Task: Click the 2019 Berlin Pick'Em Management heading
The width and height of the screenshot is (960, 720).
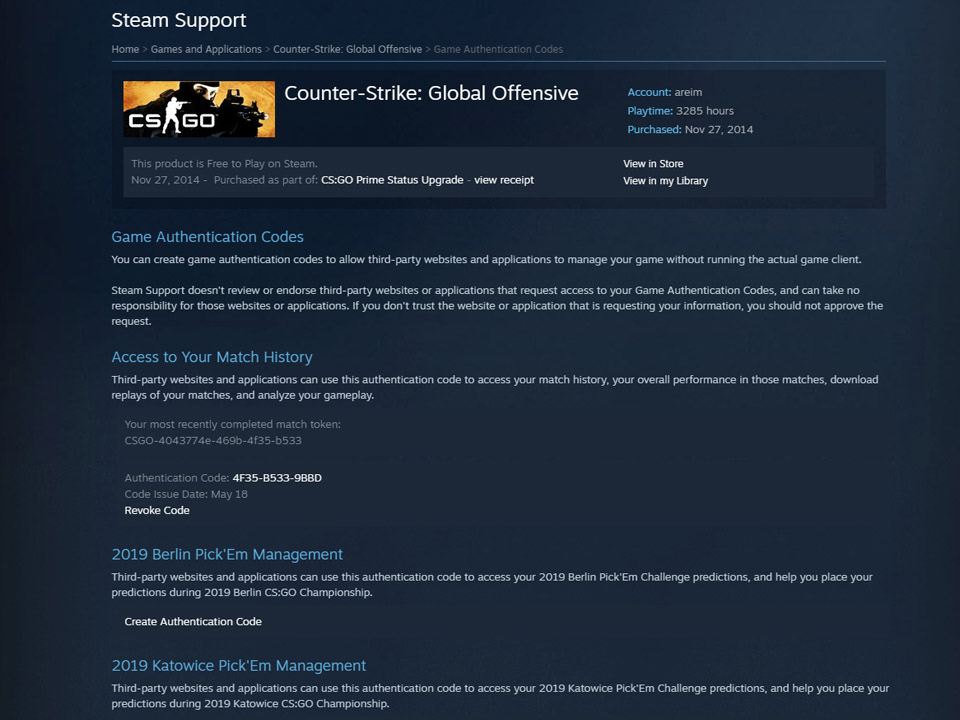Action: pos(227,554)
